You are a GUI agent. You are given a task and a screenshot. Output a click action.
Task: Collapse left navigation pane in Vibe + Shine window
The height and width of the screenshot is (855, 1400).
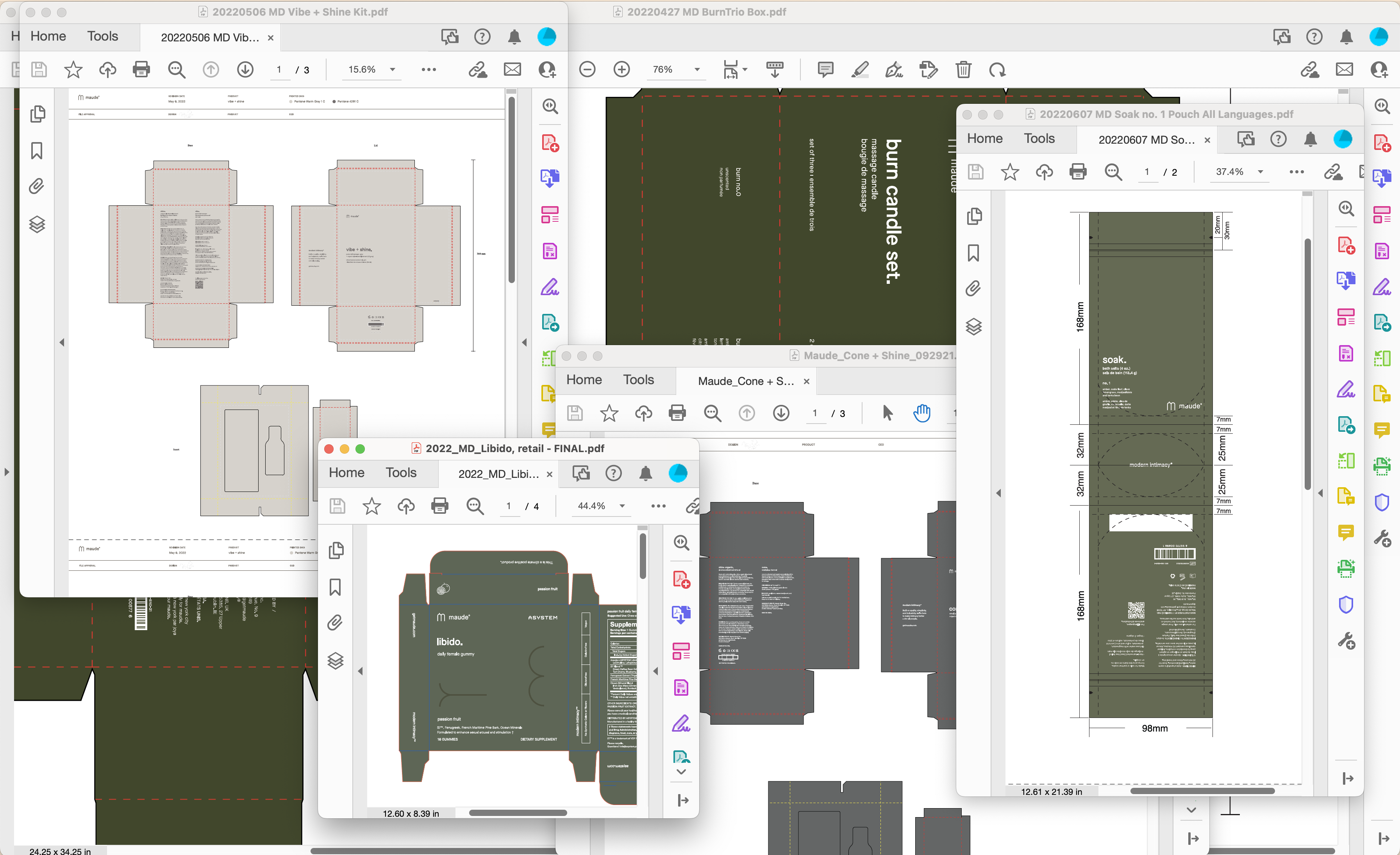click(x=62, y=342)
